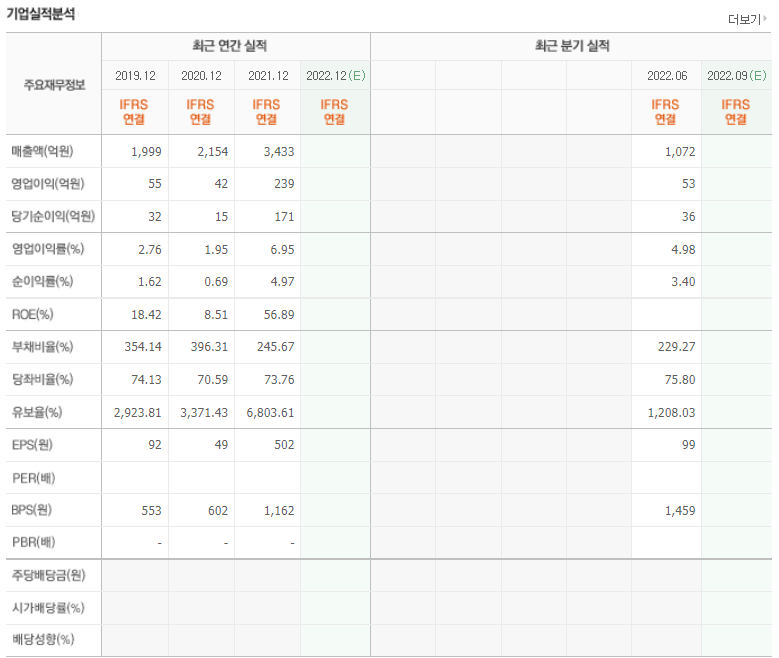Screen dimensions: 779x658
Task: Click the 최근 분기 실적 header
Action: click(572, 46)
